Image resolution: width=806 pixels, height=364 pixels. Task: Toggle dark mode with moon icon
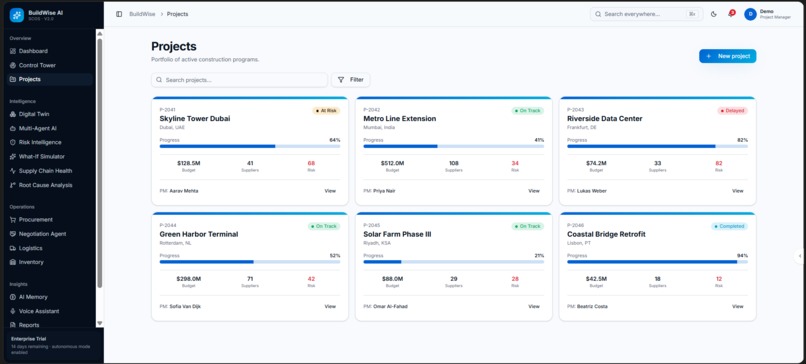pyautogui.click(x=713, y=14)
